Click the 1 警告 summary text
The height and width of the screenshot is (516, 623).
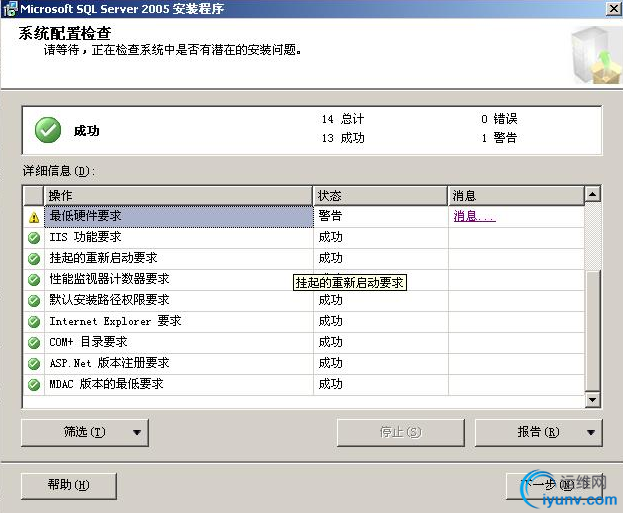(x=499, y=138)
